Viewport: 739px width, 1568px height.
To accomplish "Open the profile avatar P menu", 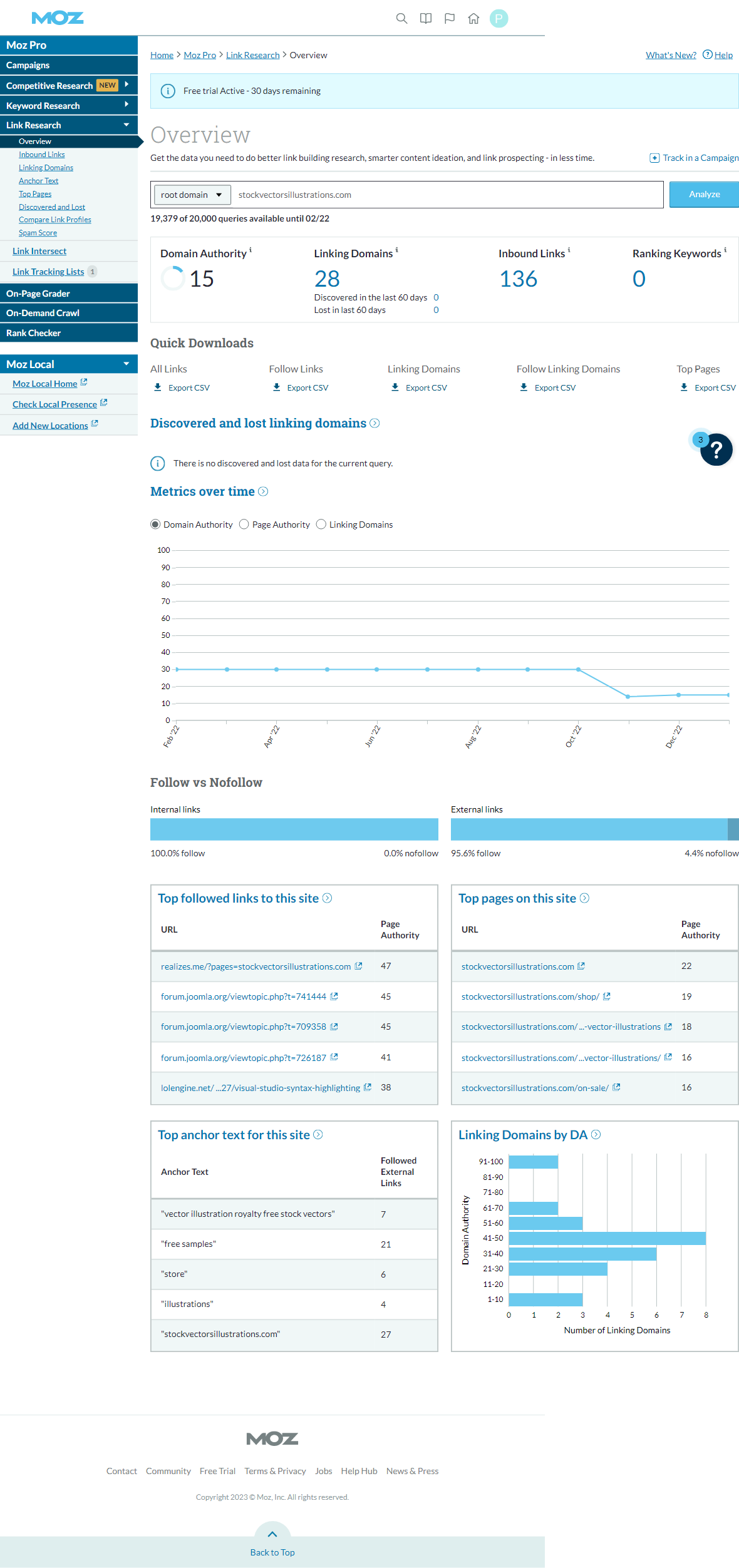I will pos(499,19).
